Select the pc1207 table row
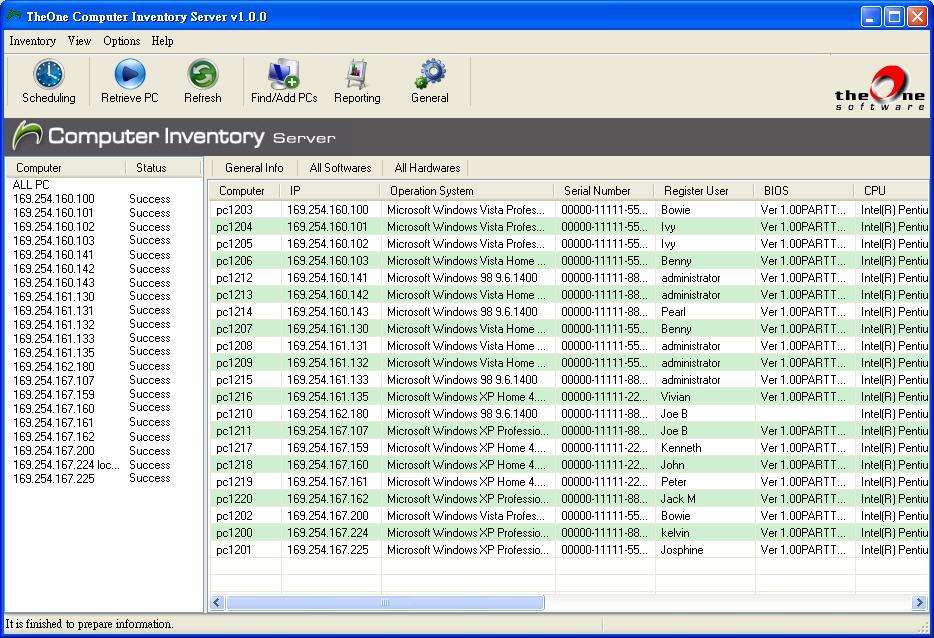The width and height of the screenshot is (934, 638). pos(571,329)
